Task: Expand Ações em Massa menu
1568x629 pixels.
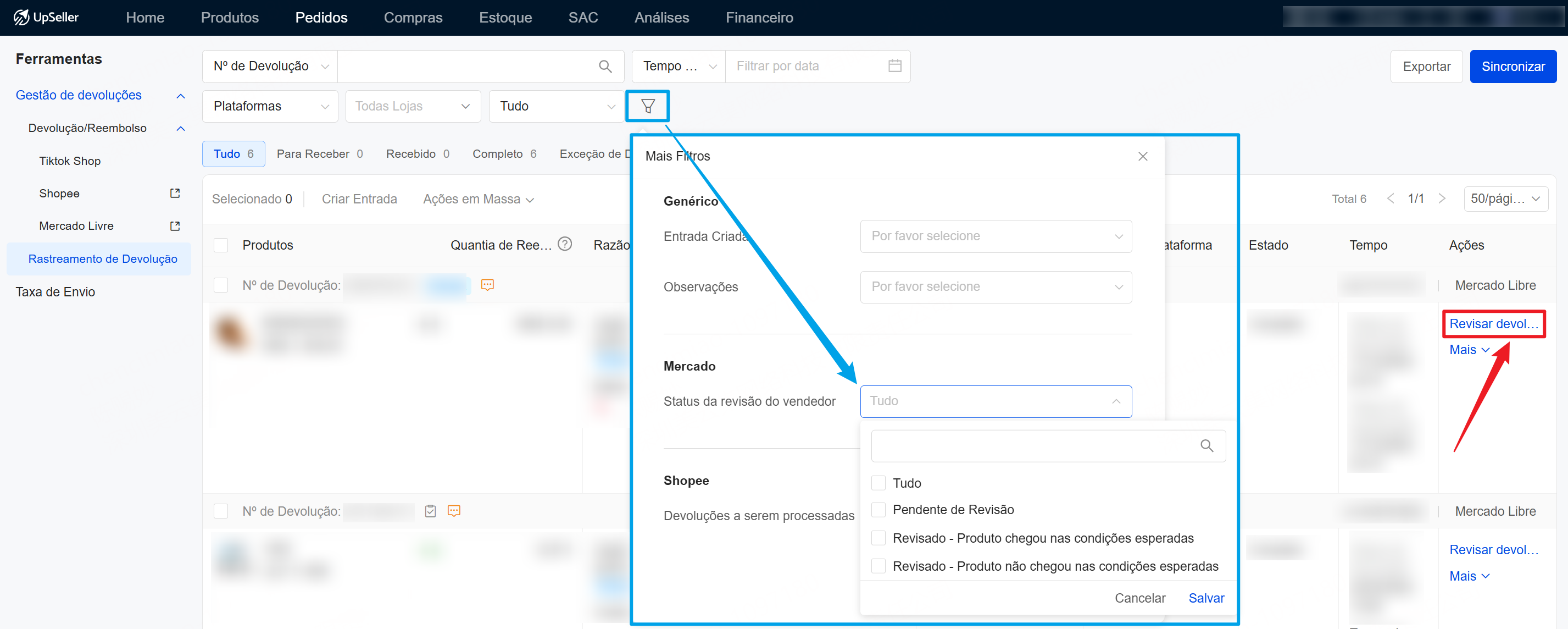Action: coord(478,199)
